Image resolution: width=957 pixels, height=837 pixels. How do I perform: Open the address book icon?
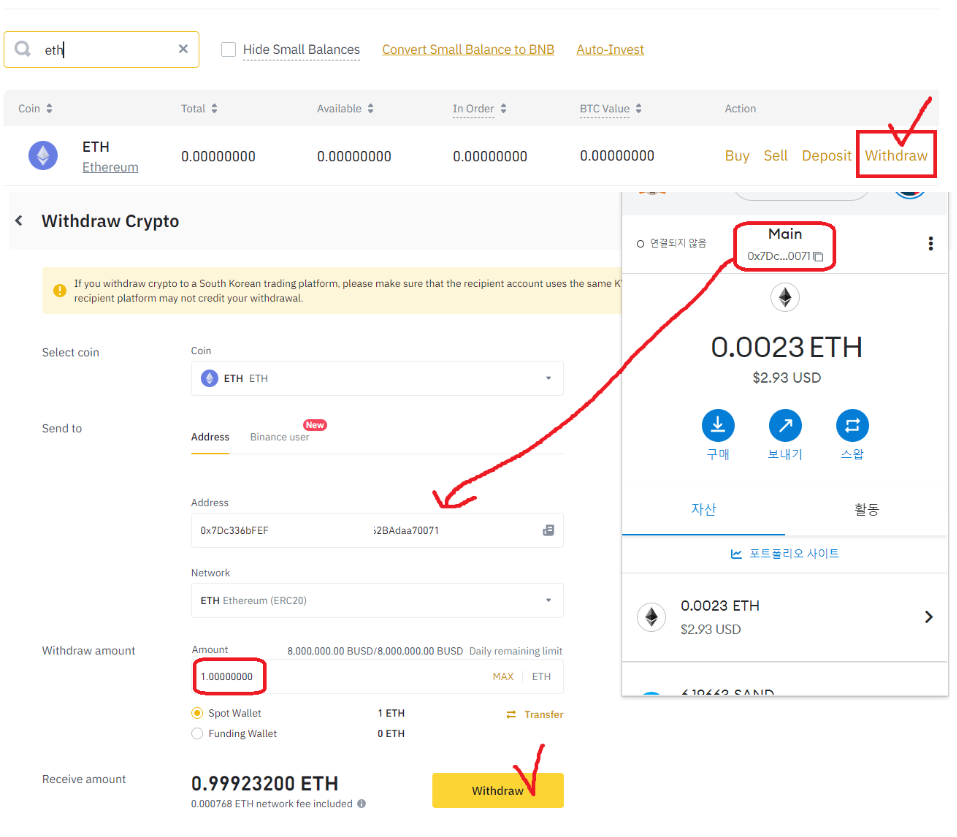coord(548,531)
